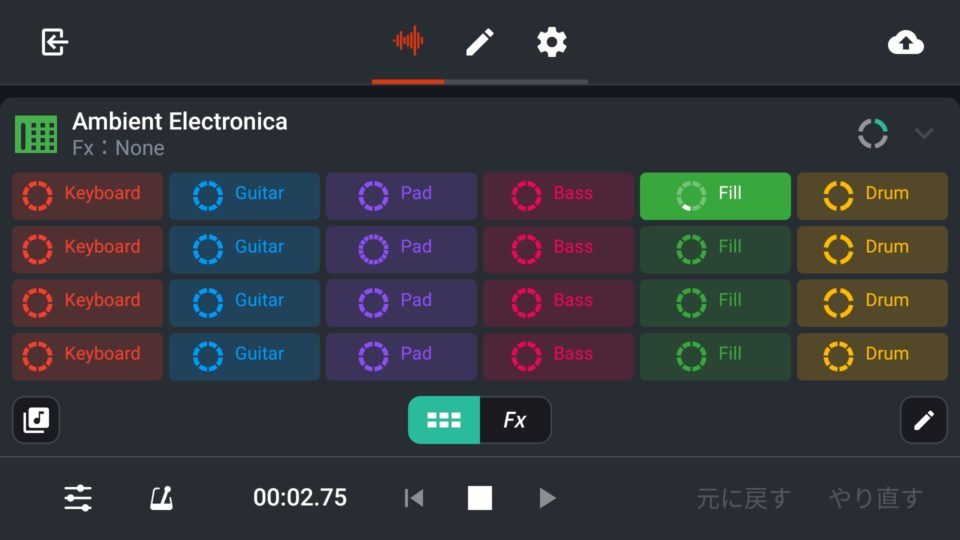Trigger the third-row Bass pad
Screen dimensions: 960x540
click(x=558, y=303)
